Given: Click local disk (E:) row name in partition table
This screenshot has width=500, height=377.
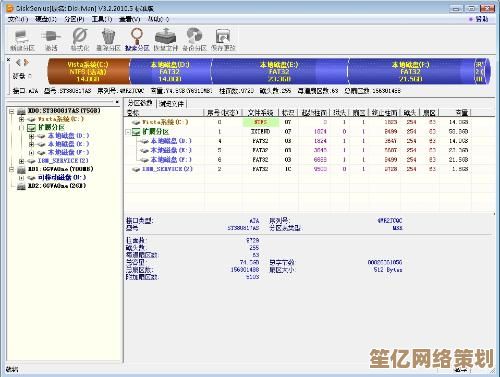Looking at the screenshot, I should (x=171, y=150).
